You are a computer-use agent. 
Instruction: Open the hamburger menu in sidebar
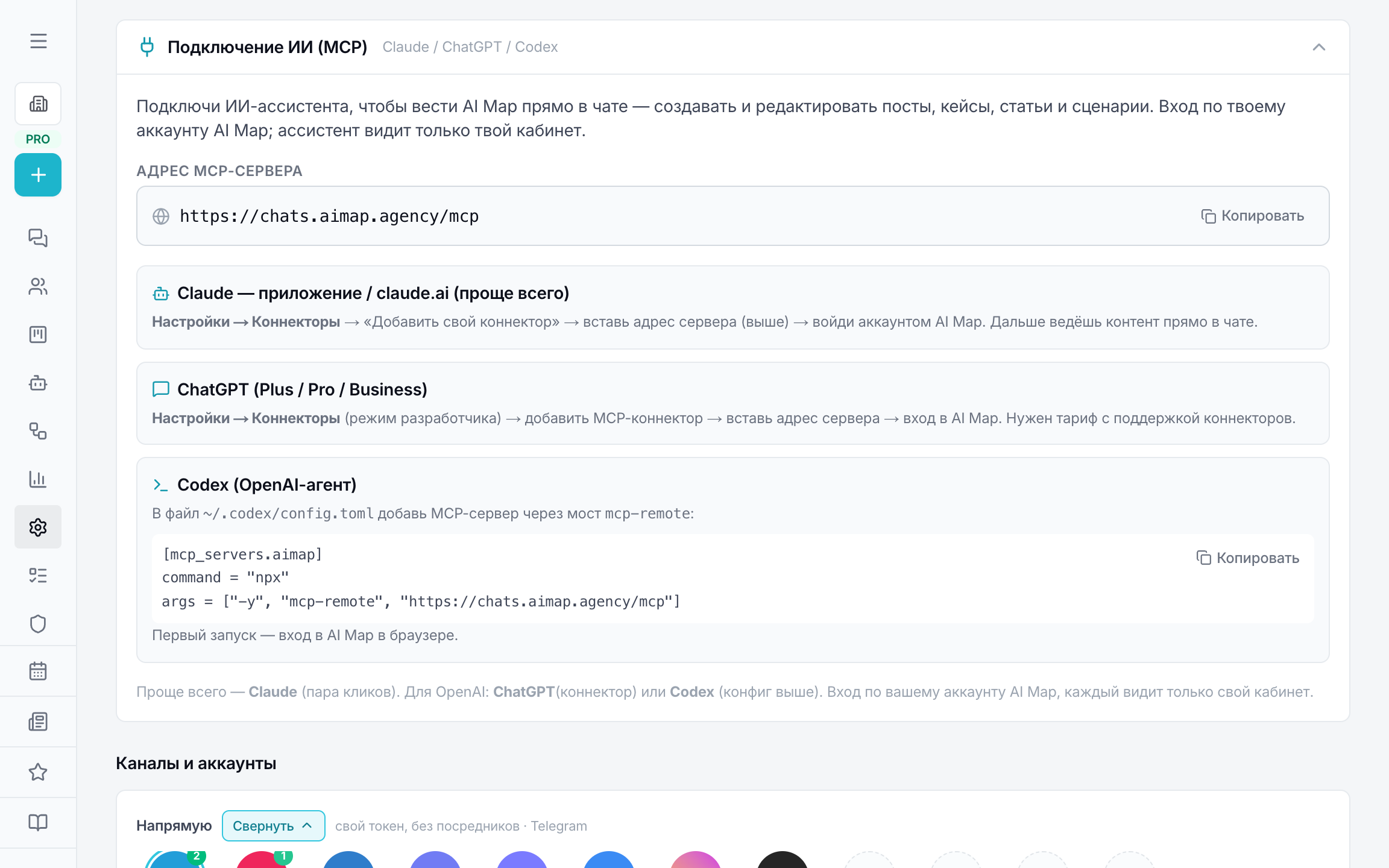coord(38,41)
